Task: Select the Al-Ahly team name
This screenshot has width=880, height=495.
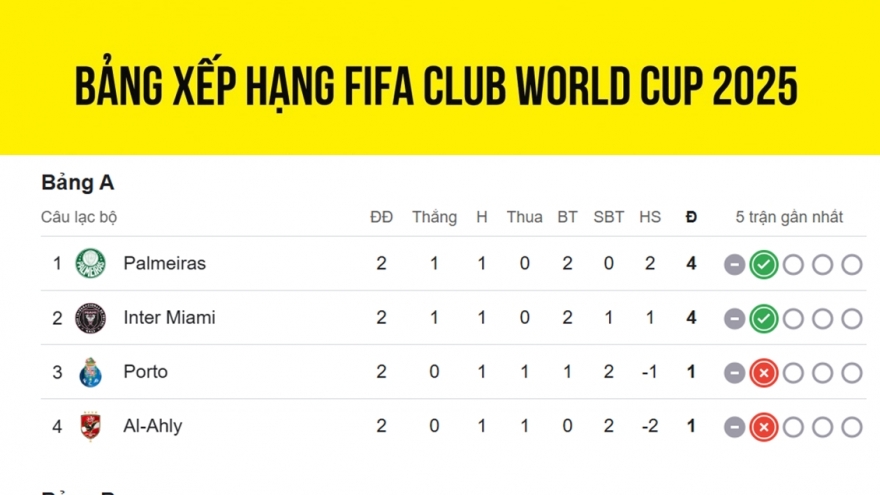Action: [x=153, y=426]
